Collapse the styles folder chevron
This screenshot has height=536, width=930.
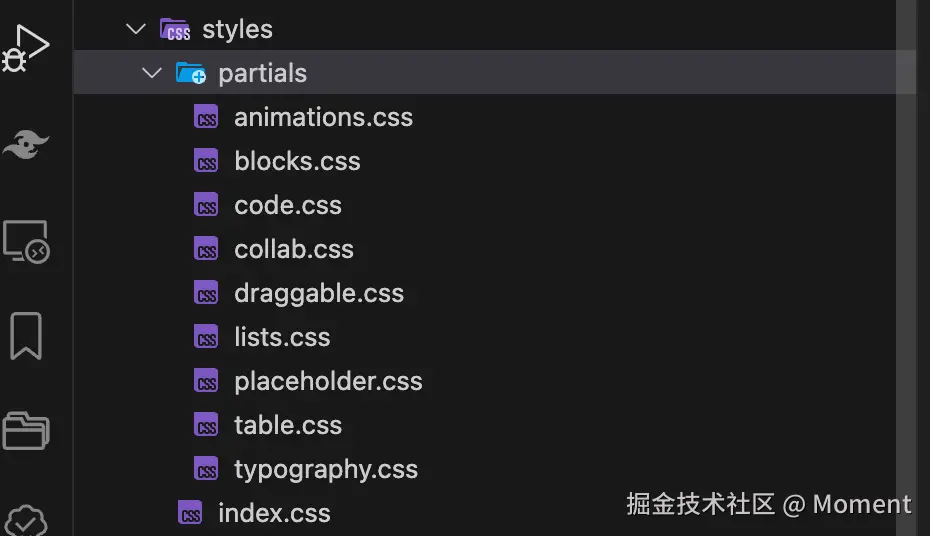coord(136,29)
